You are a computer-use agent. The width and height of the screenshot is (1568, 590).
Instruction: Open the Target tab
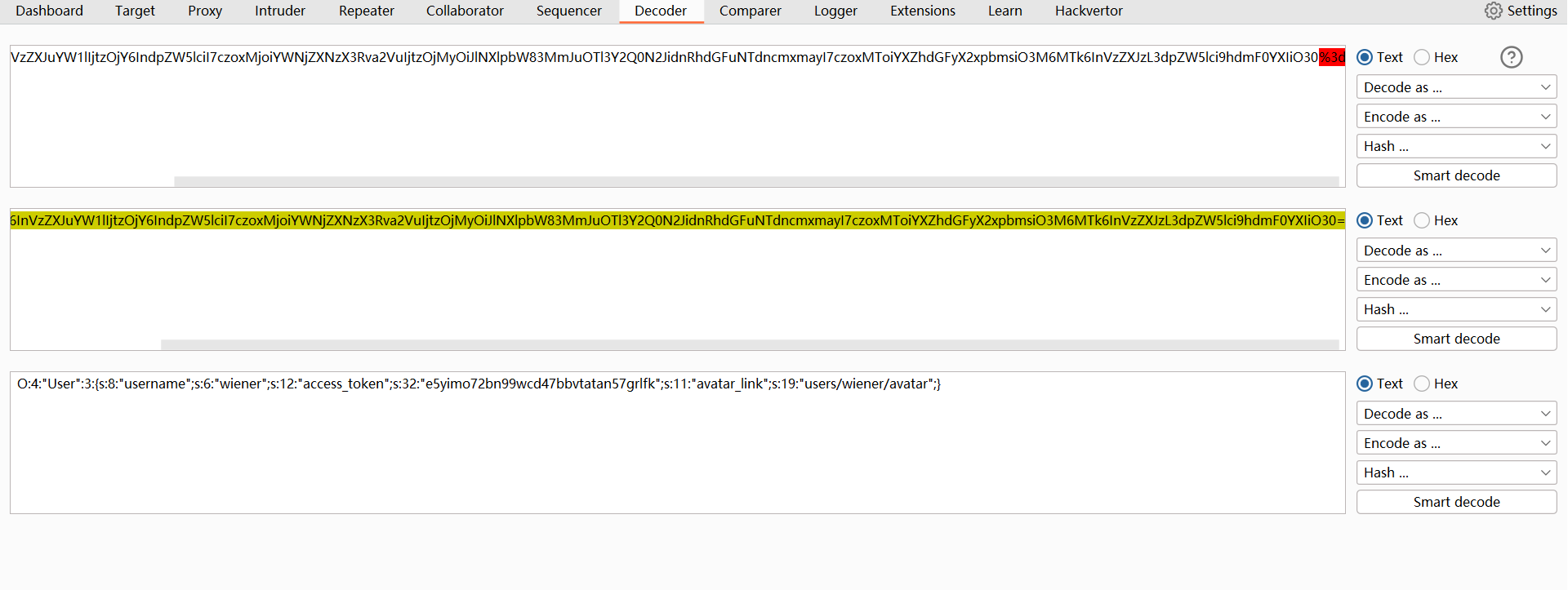[135, 11]
